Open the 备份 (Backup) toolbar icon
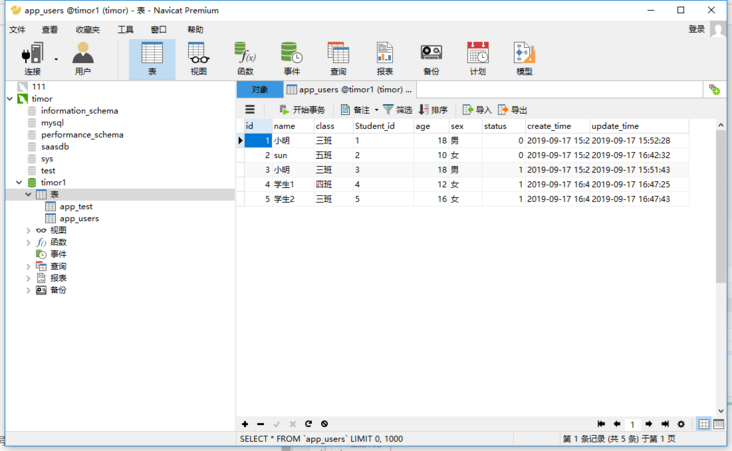Screen dimensions: 732x451 click(431, 59)
